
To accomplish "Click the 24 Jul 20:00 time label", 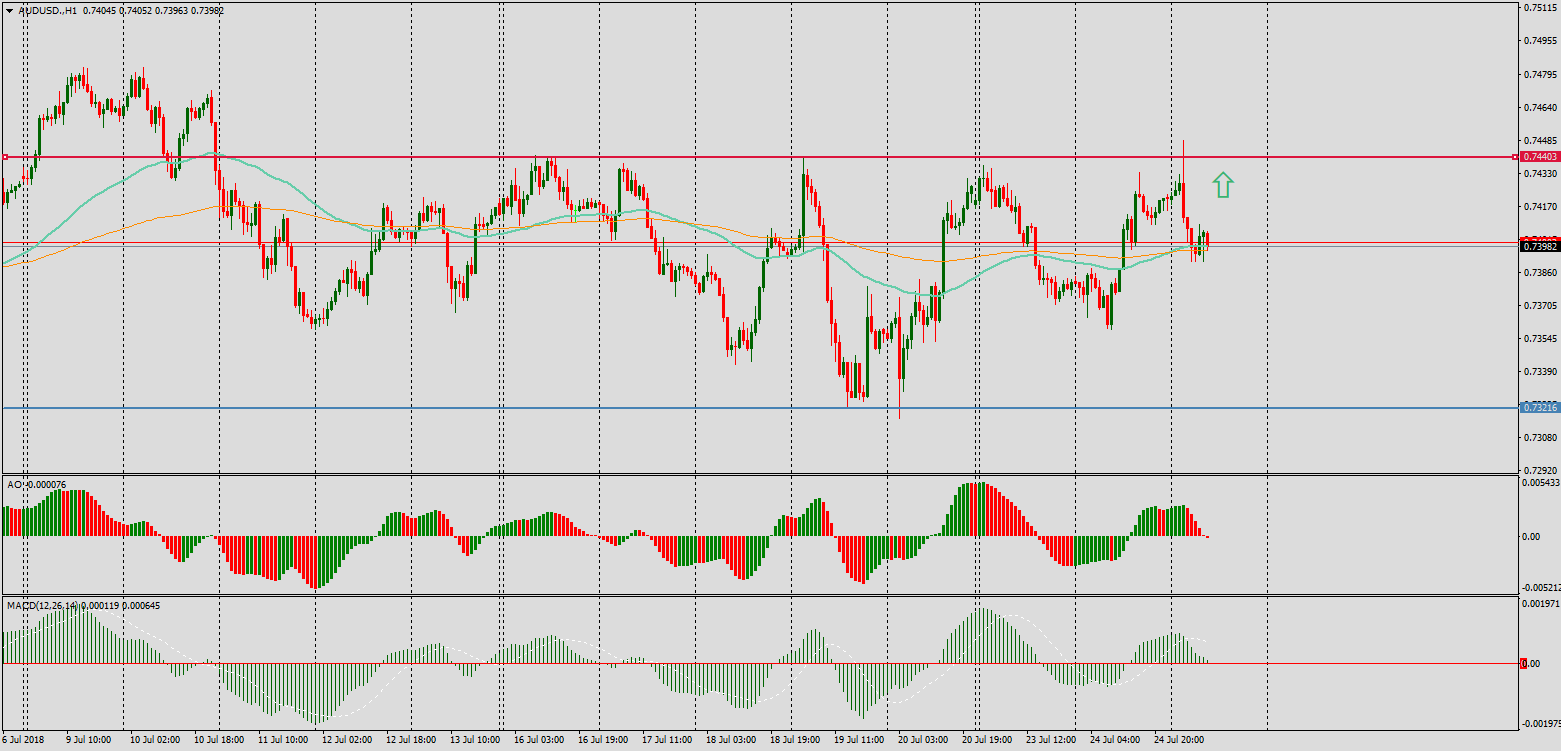I will pyautogui.click(x=1179, y=740).
